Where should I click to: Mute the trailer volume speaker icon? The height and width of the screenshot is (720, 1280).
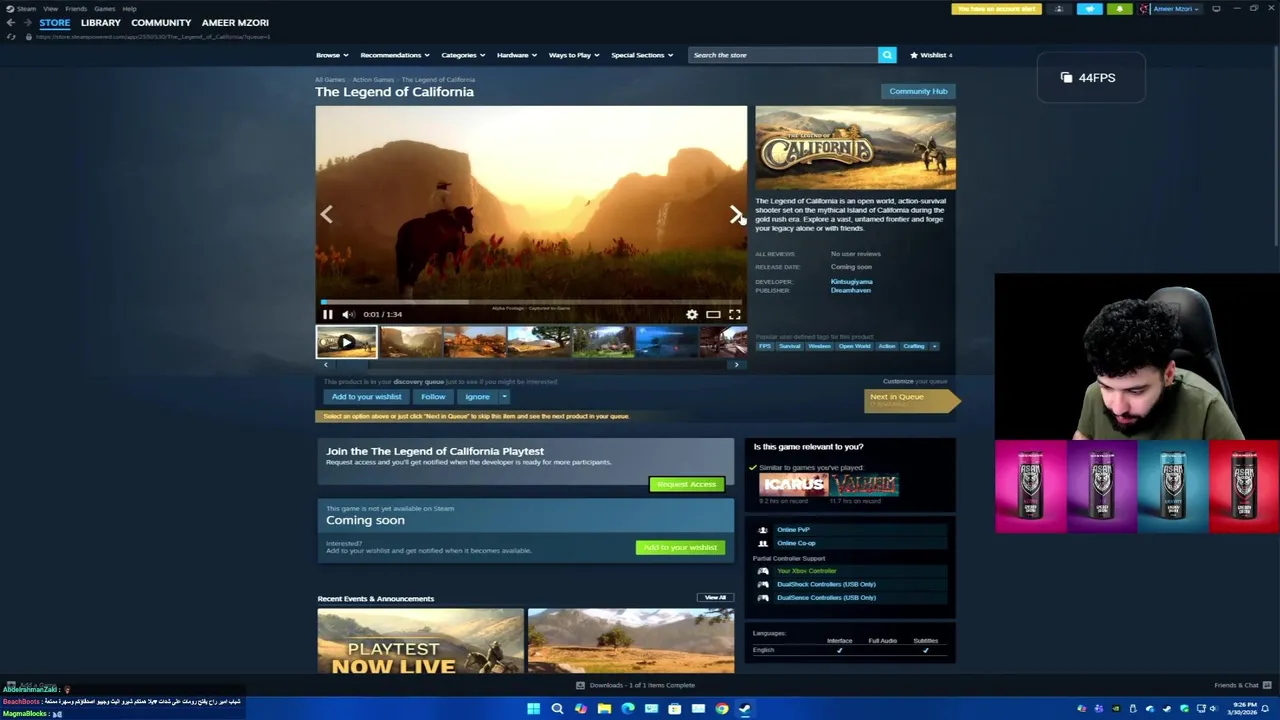tap(348, 314)
